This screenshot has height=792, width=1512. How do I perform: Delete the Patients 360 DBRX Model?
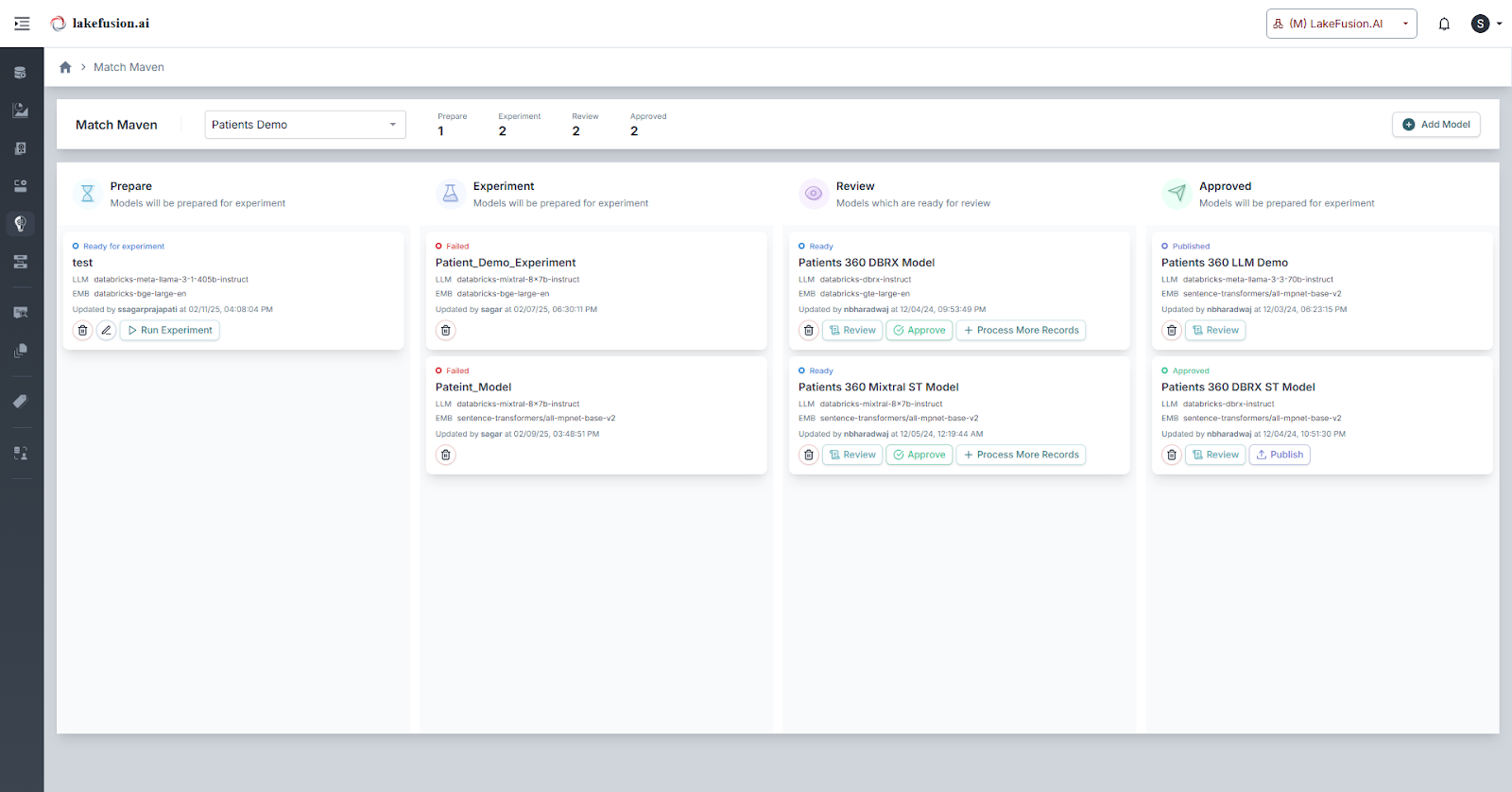[x=809, y=331]
